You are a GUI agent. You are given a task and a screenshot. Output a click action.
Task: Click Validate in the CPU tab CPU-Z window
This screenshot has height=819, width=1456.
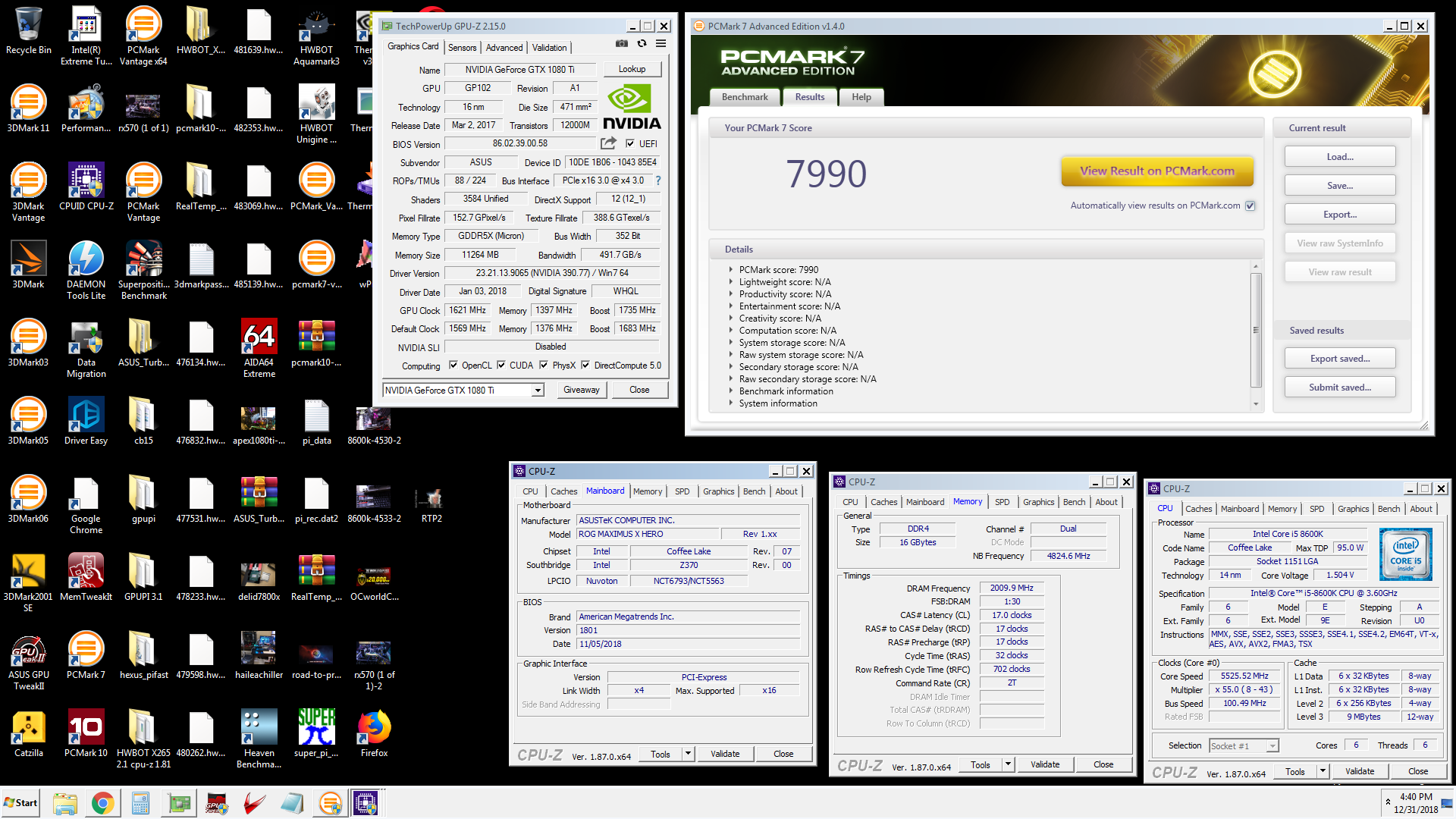point(1360,771)
